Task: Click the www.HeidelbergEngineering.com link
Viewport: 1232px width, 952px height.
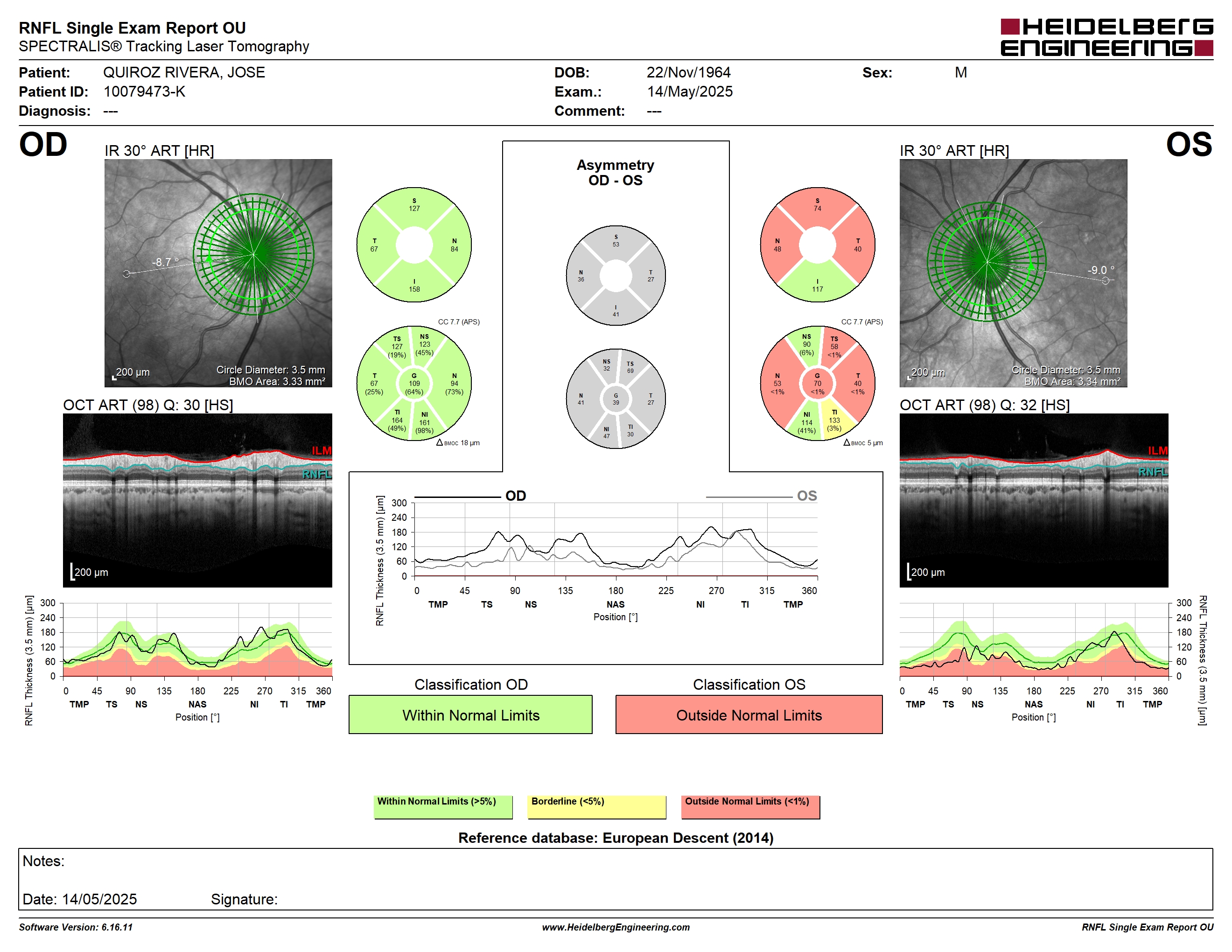Action: pyautogui.click(x=616, y=927)
